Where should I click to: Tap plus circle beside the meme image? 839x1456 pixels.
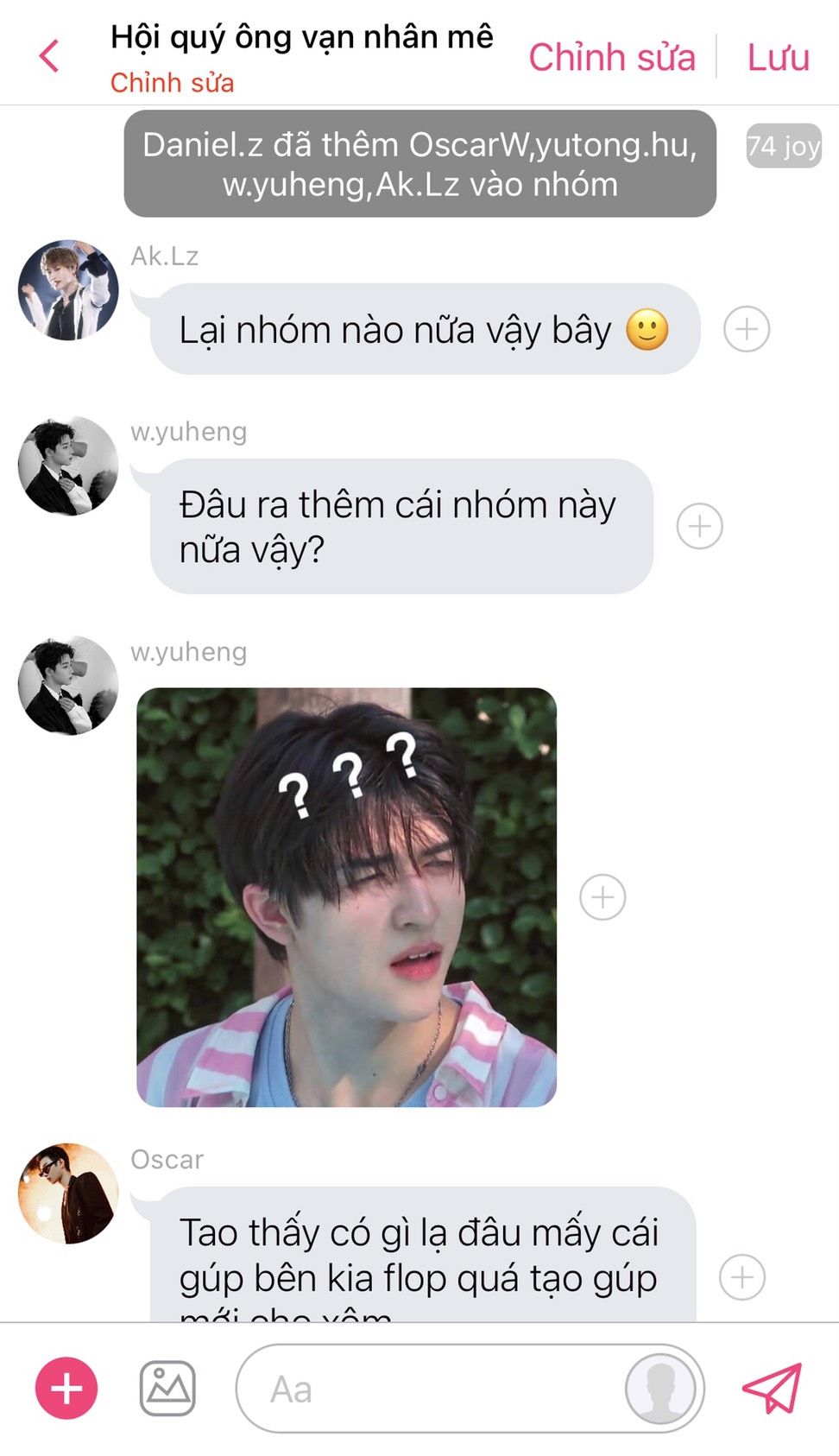coord(602,897)
